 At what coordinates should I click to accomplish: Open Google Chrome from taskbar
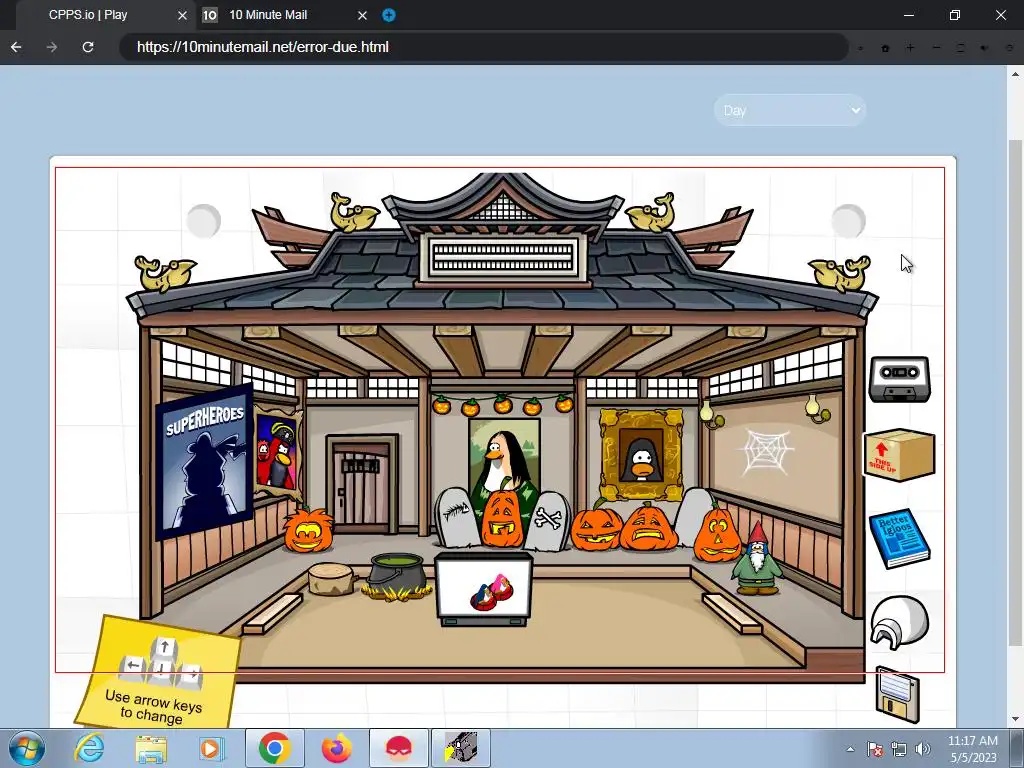click(274, 748)
